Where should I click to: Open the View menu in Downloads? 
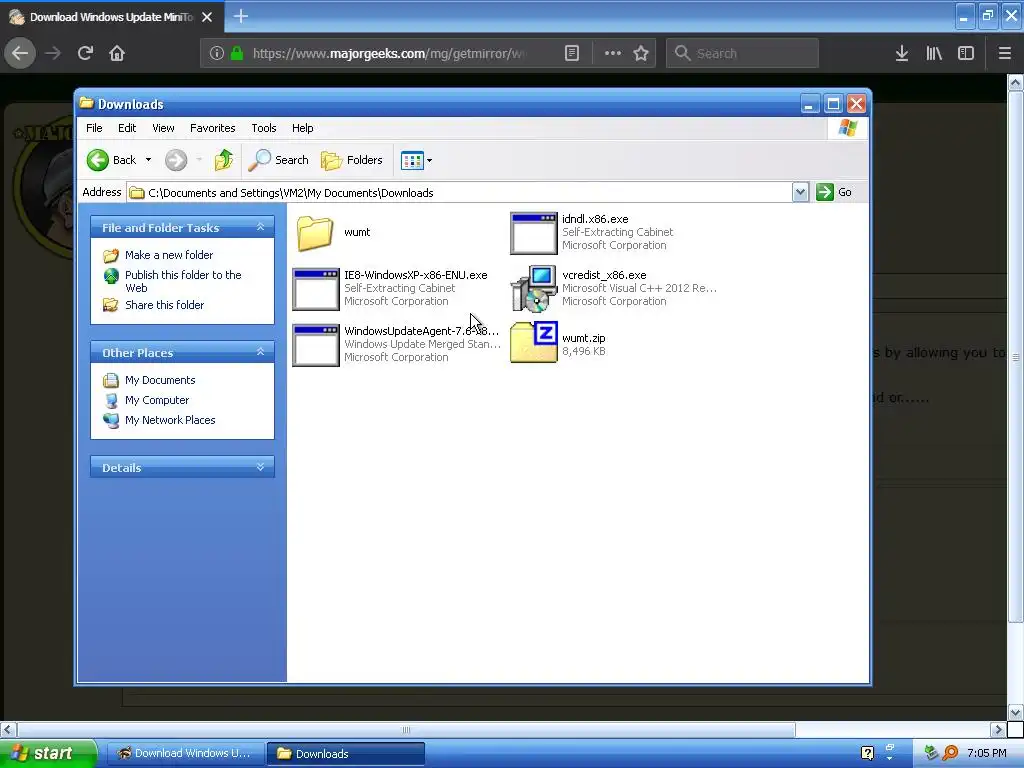[163, 128]
